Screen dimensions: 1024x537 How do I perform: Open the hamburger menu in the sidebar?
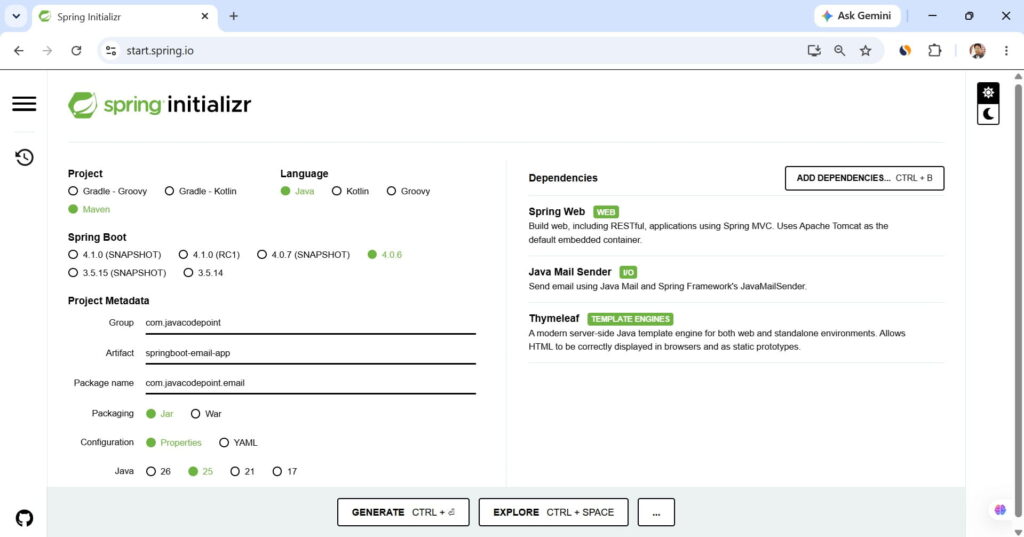click(x=24, y=104)
